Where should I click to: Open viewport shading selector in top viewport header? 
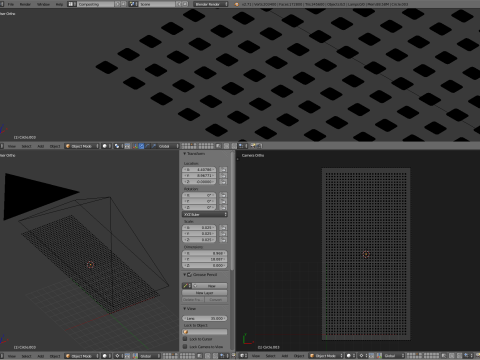click(x=106, y=146)
